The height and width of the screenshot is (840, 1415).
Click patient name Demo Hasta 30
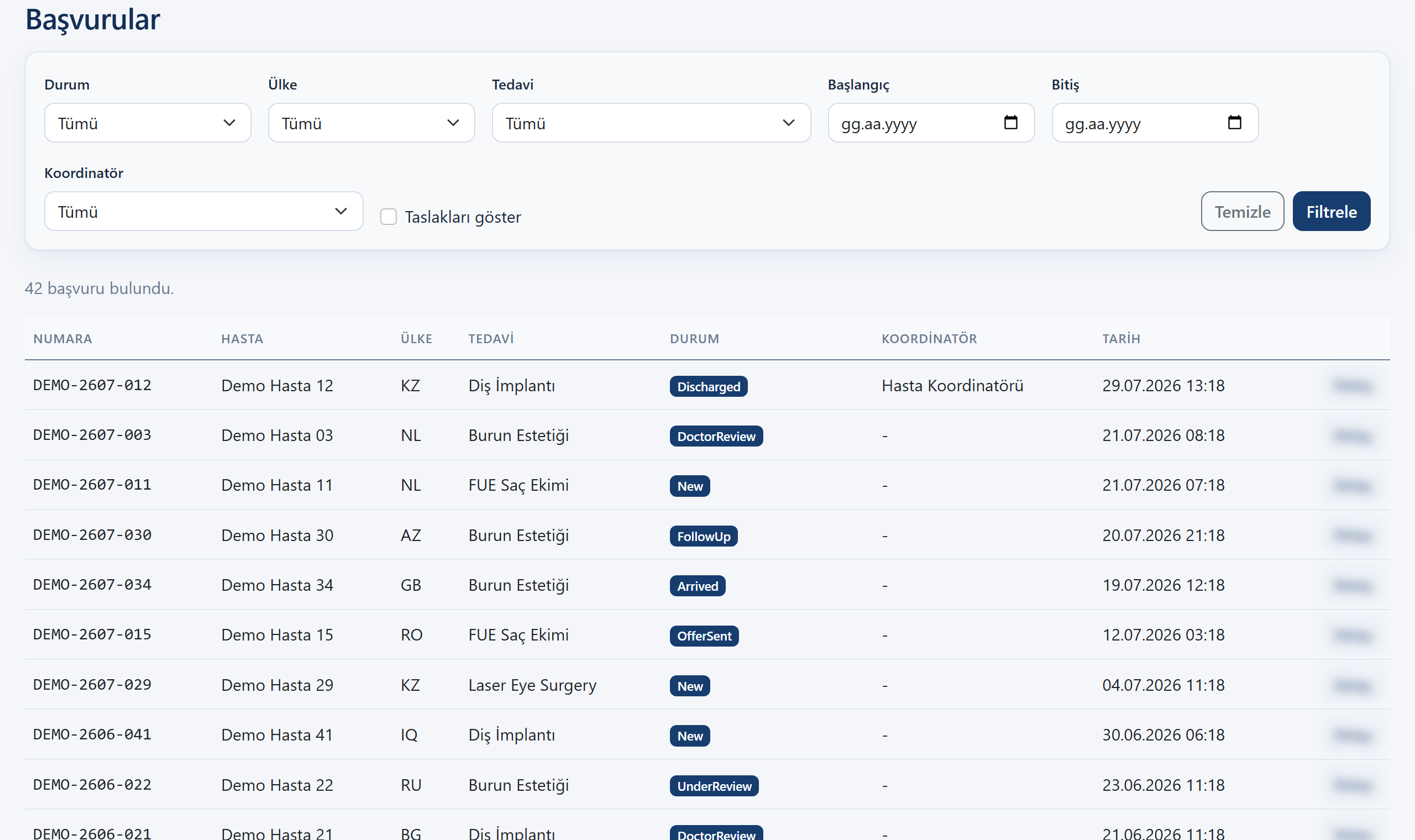pyautogui.click(x=277, y=535)
